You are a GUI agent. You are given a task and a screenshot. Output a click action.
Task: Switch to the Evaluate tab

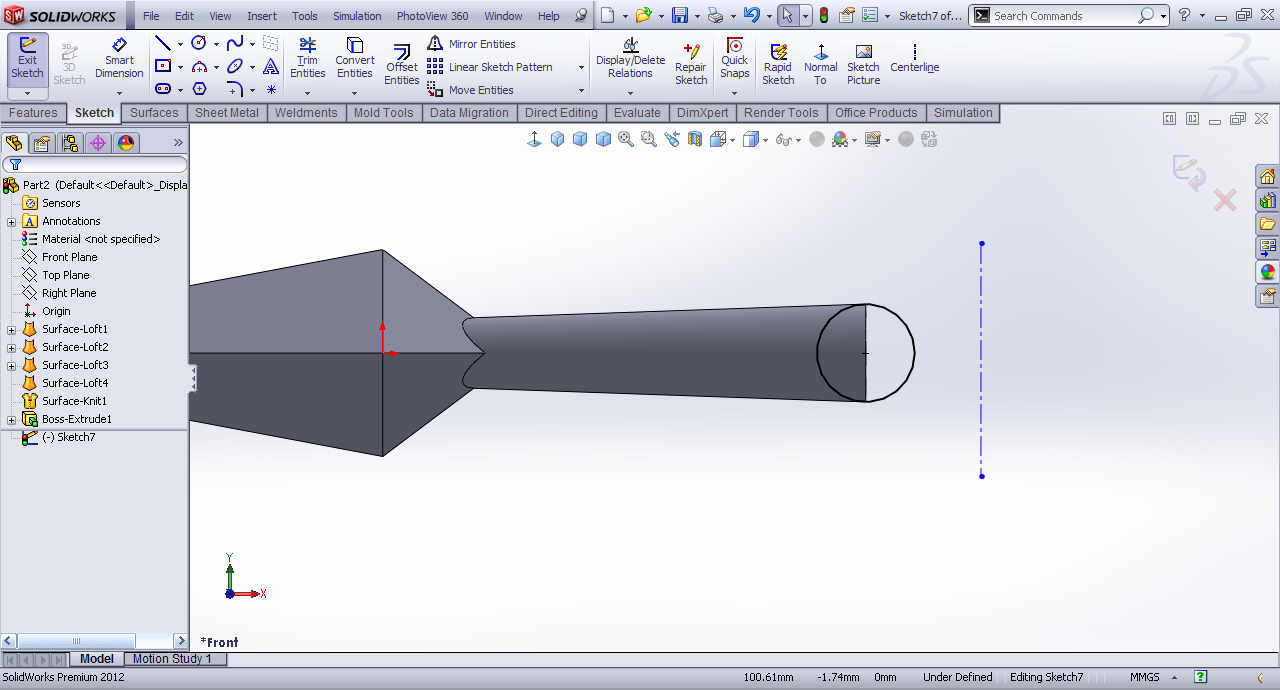pos(637,113)
